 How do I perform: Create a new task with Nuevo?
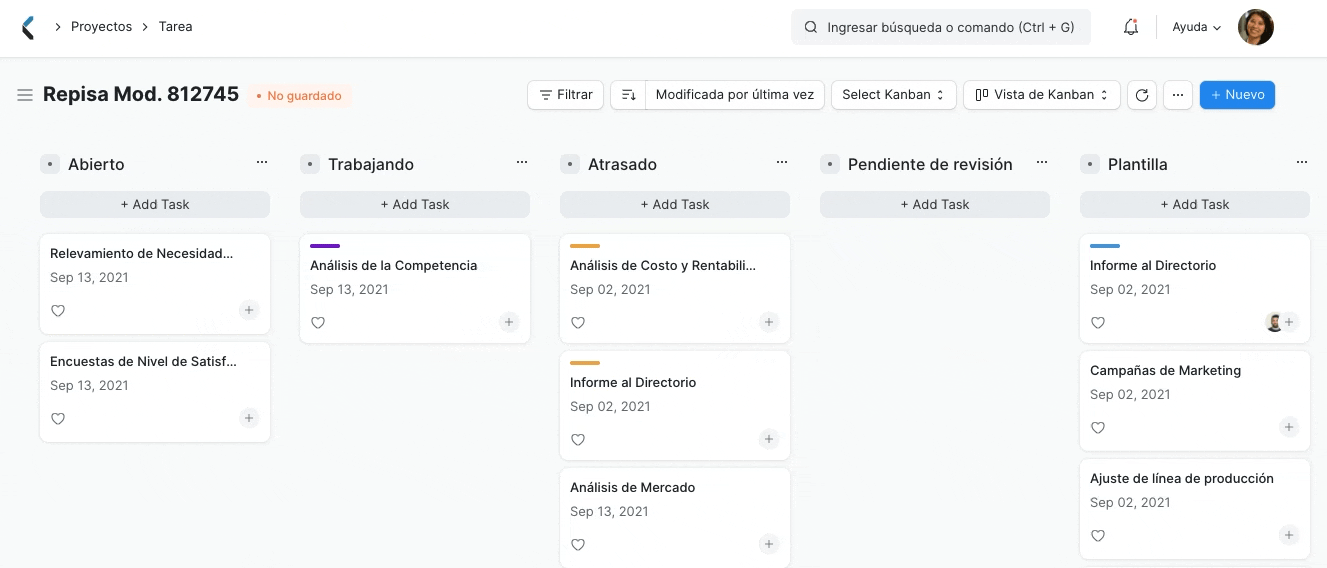click(x=1237, y=95)
